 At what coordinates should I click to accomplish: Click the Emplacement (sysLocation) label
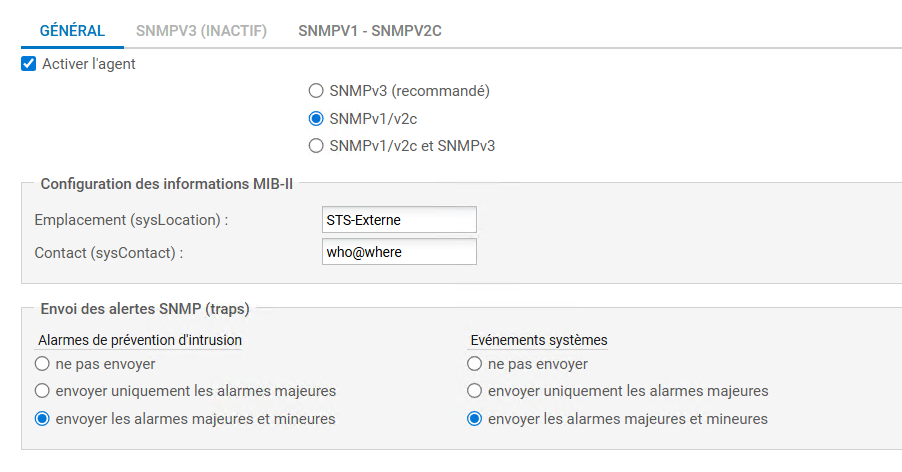131,220
